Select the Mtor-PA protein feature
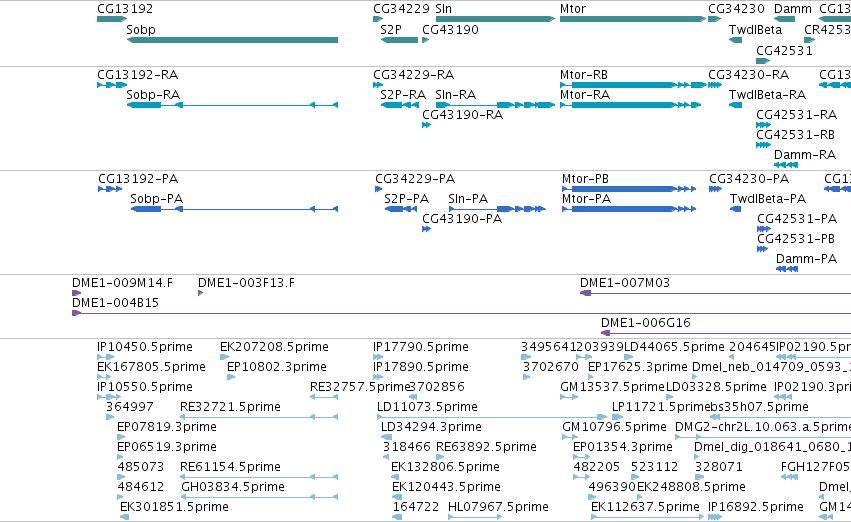 (629, 209)
